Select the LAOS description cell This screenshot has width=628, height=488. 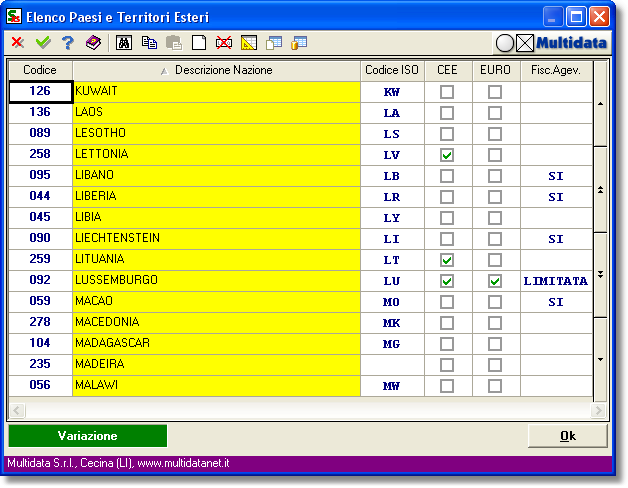pos(216,113)
